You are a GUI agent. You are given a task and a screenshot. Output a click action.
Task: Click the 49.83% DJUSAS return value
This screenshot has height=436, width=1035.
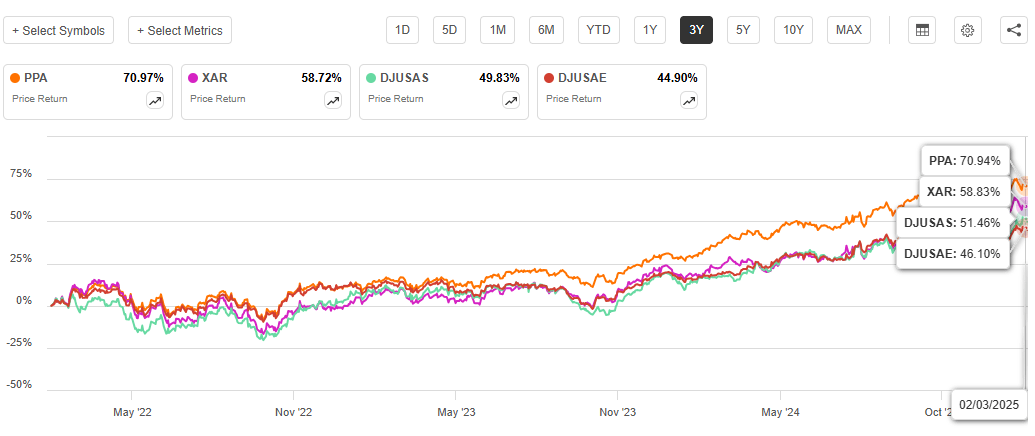500,78
